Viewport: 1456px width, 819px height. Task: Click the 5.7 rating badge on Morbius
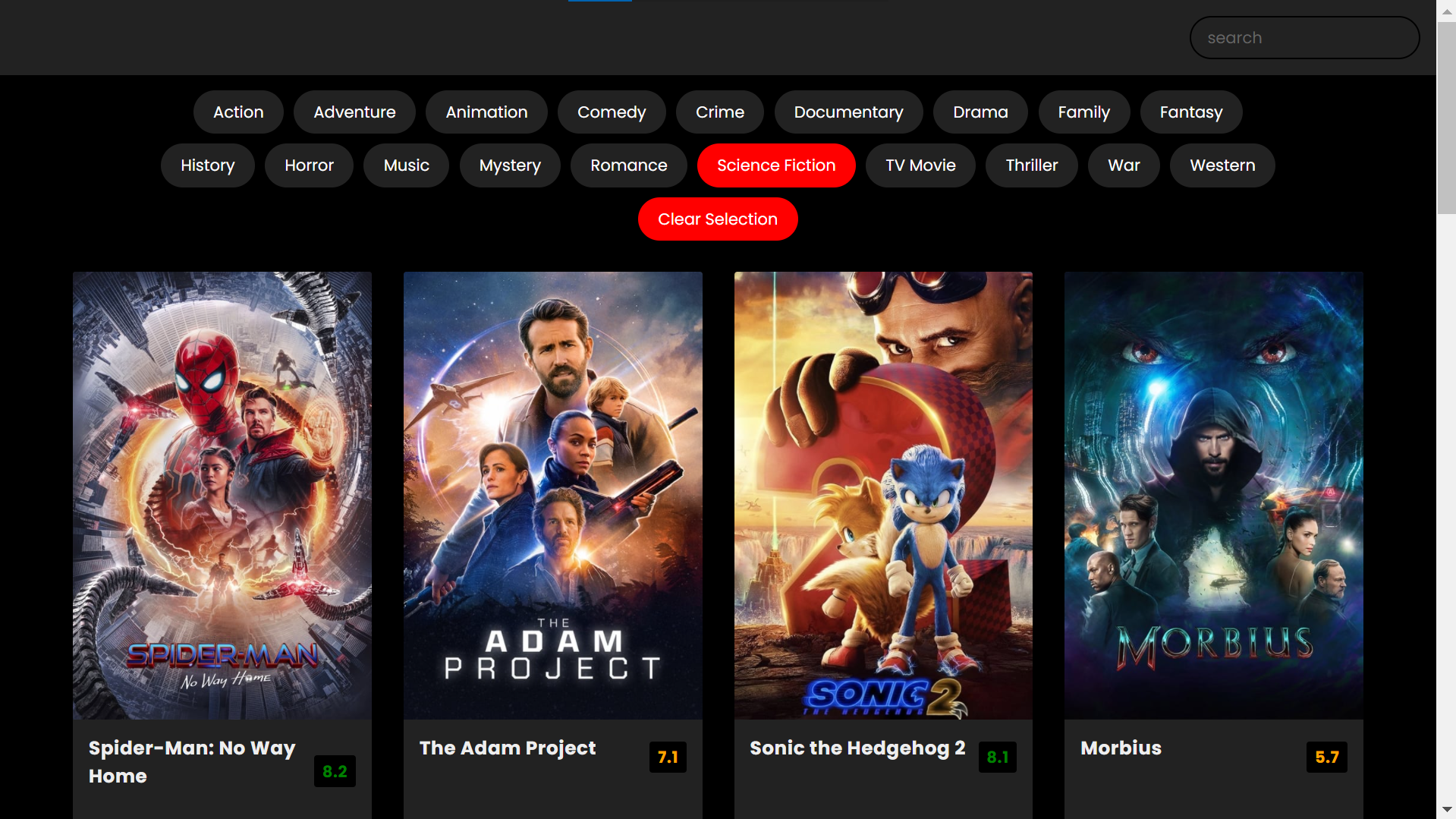click(1326, 758)
